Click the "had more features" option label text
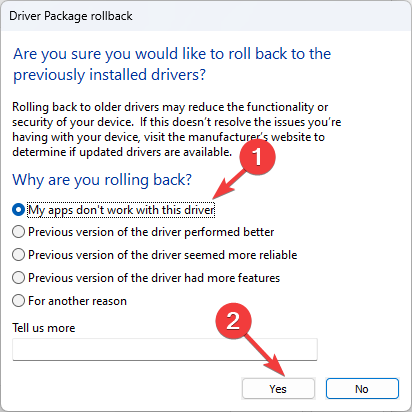The height and width of the screenshot is (412, 412). [x=154, y=278]
